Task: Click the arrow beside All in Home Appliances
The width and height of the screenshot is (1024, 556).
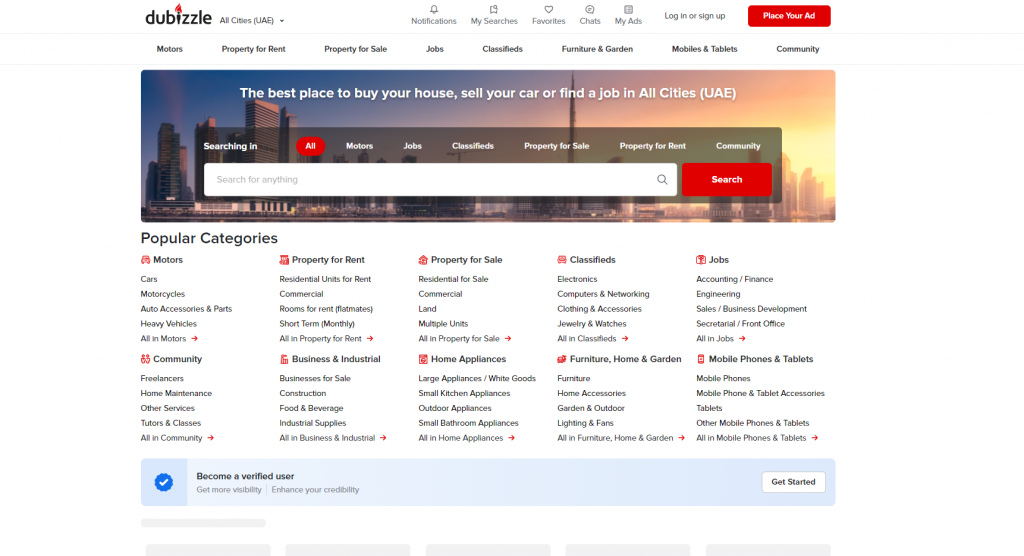Action: [x=511, y=438]
